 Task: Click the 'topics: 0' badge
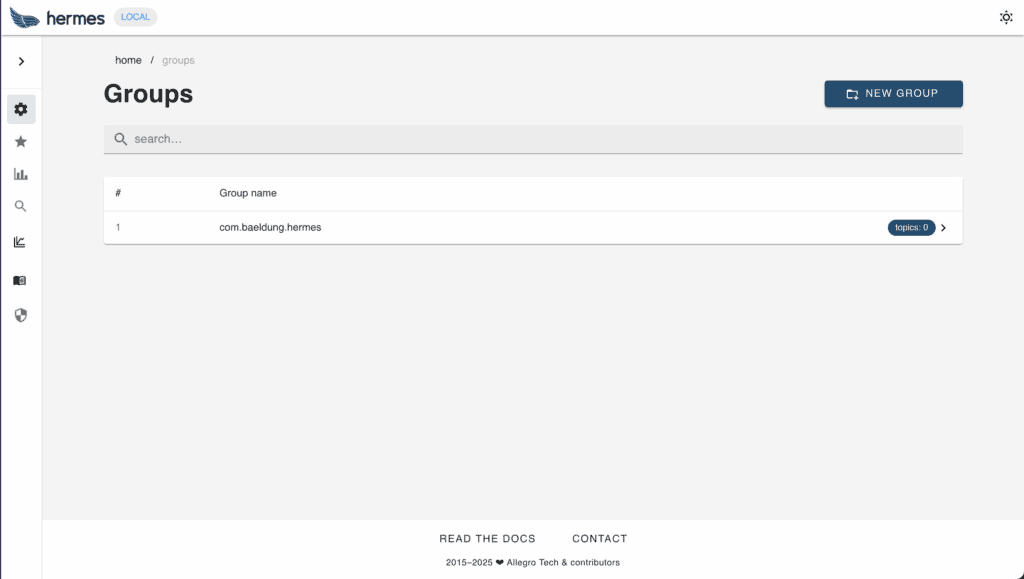click(911, 228)
